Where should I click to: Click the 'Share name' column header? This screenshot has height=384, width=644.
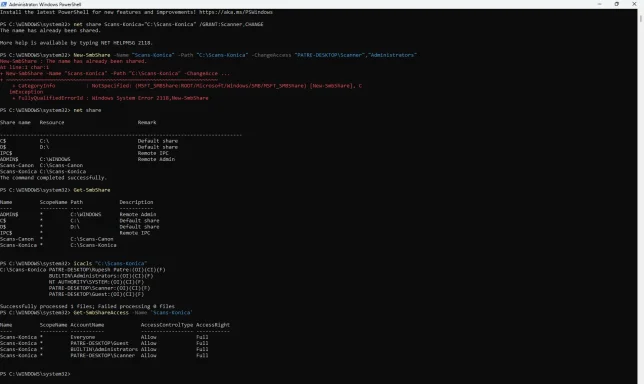(15, 122)
